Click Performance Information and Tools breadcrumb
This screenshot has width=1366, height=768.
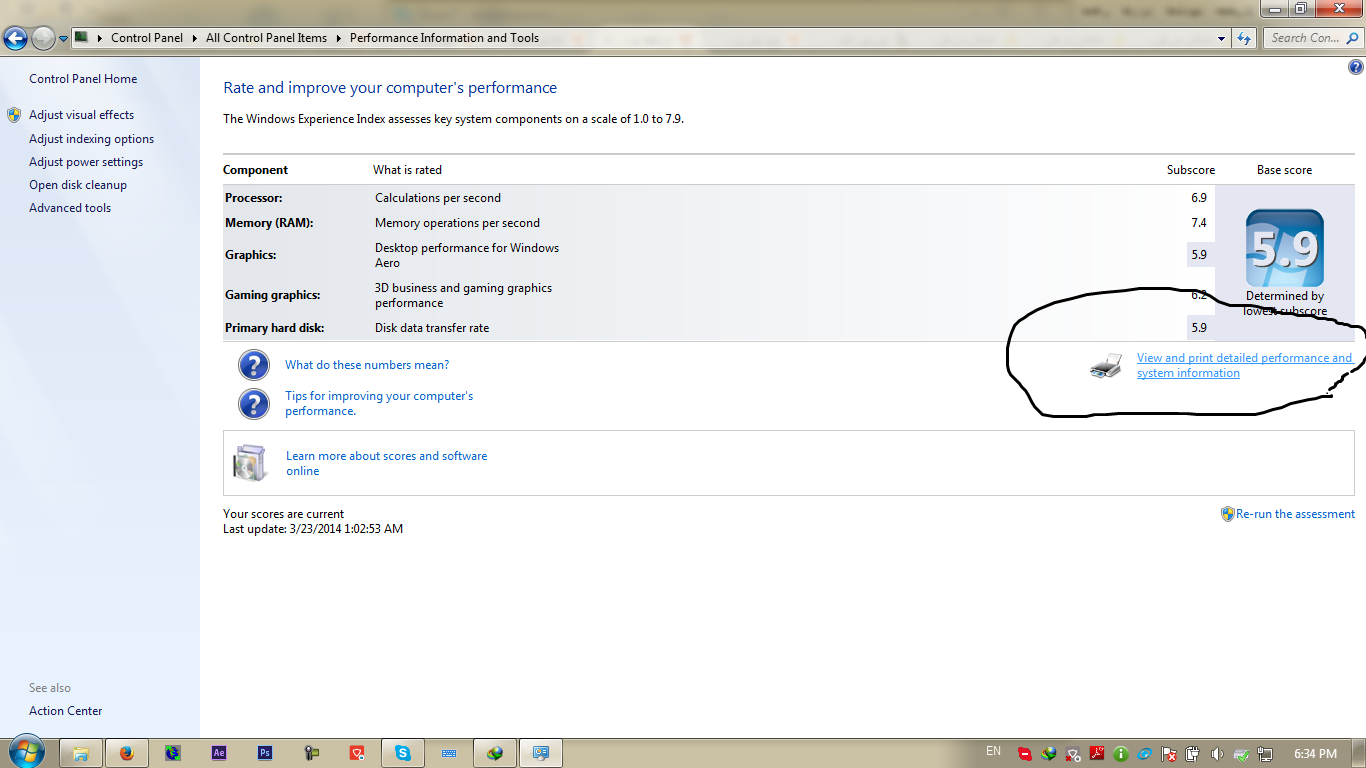pos(444,38)
